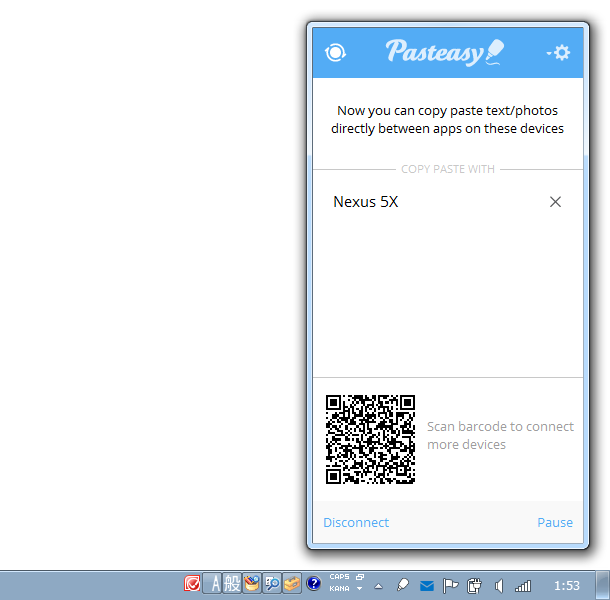Click the Pasteasy sync refresh icon
Screen dimensions: 610x600
coord(335,53)
